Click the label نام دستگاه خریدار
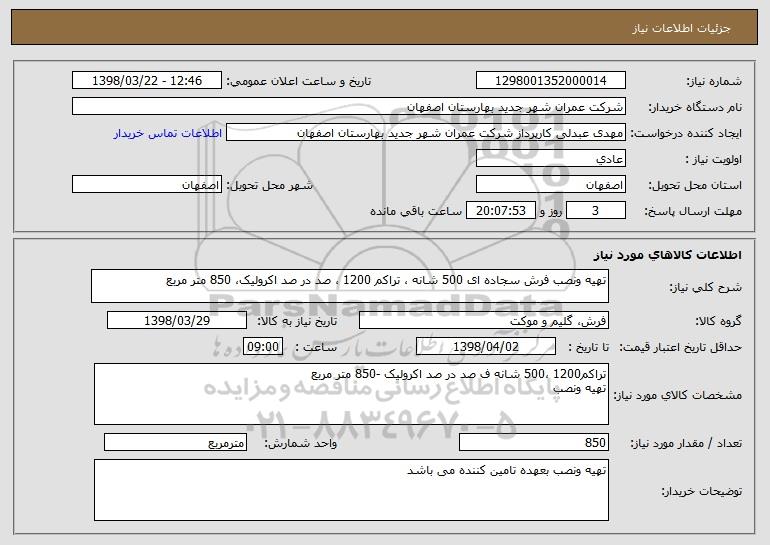The width and height of the screenshot is (770, 545). [x=695, y=108]
